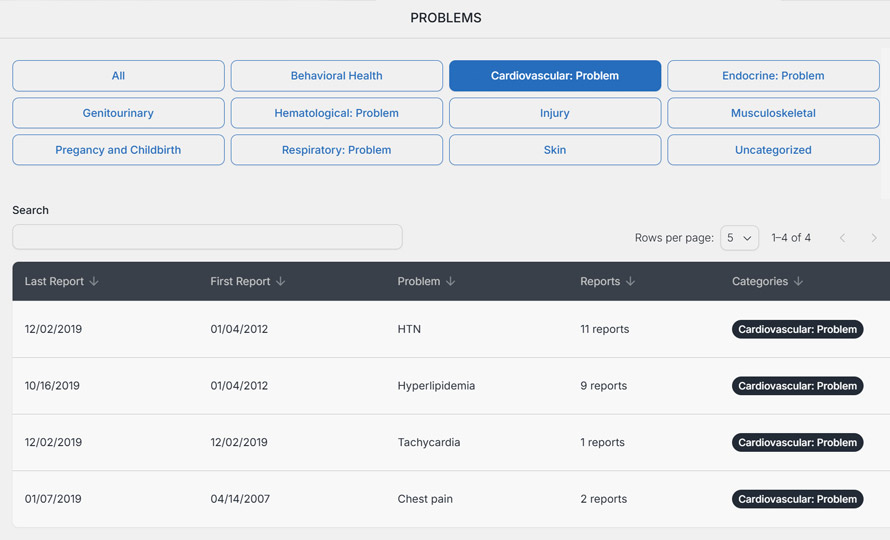Image resolution: width=890 pixels, height=540 pixels.
Task: Filter by Uncategorized problems
Action: pos(773,150)
